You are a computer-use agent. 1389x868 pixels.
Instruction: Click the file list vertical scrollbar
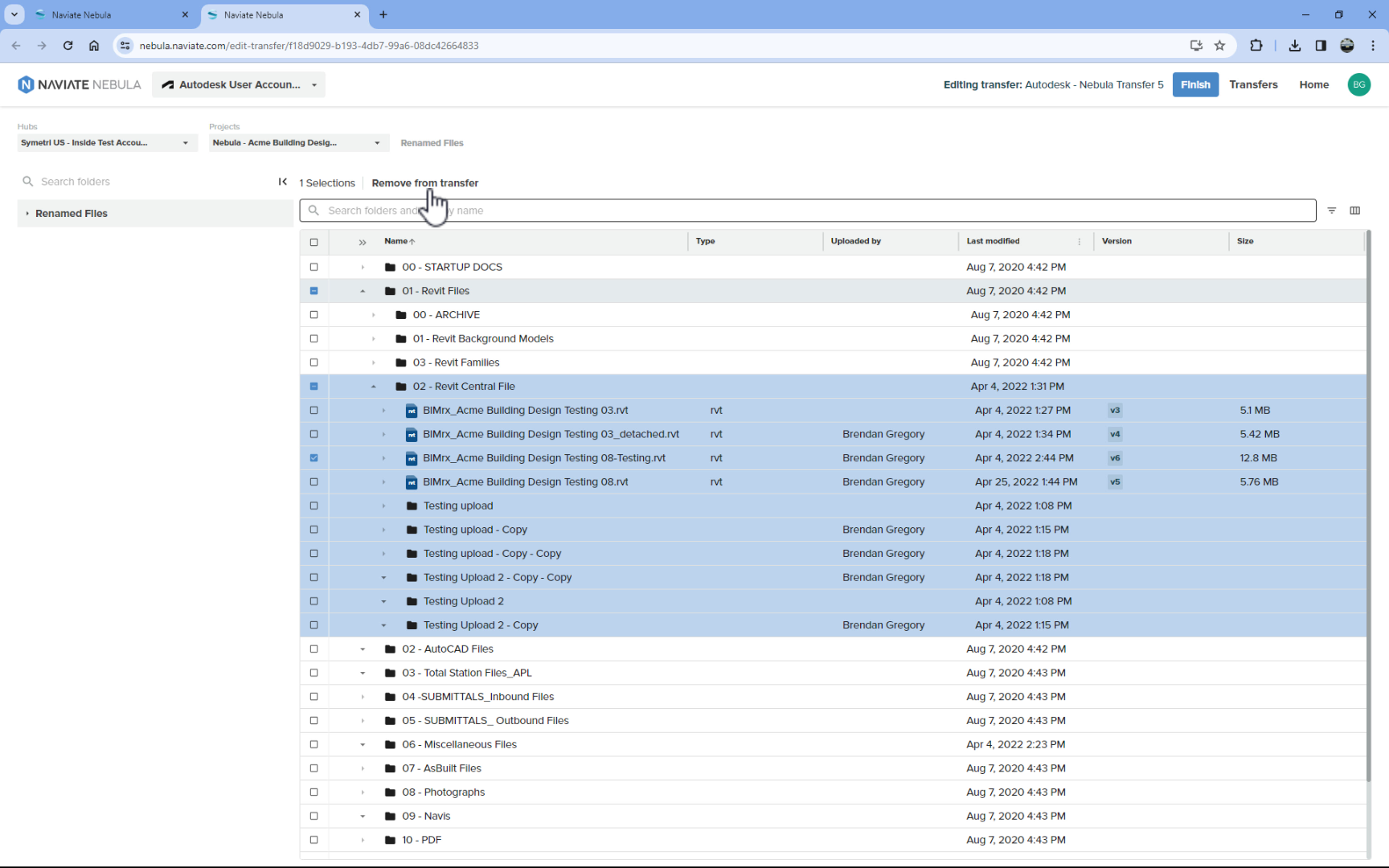click(1369, 505)
